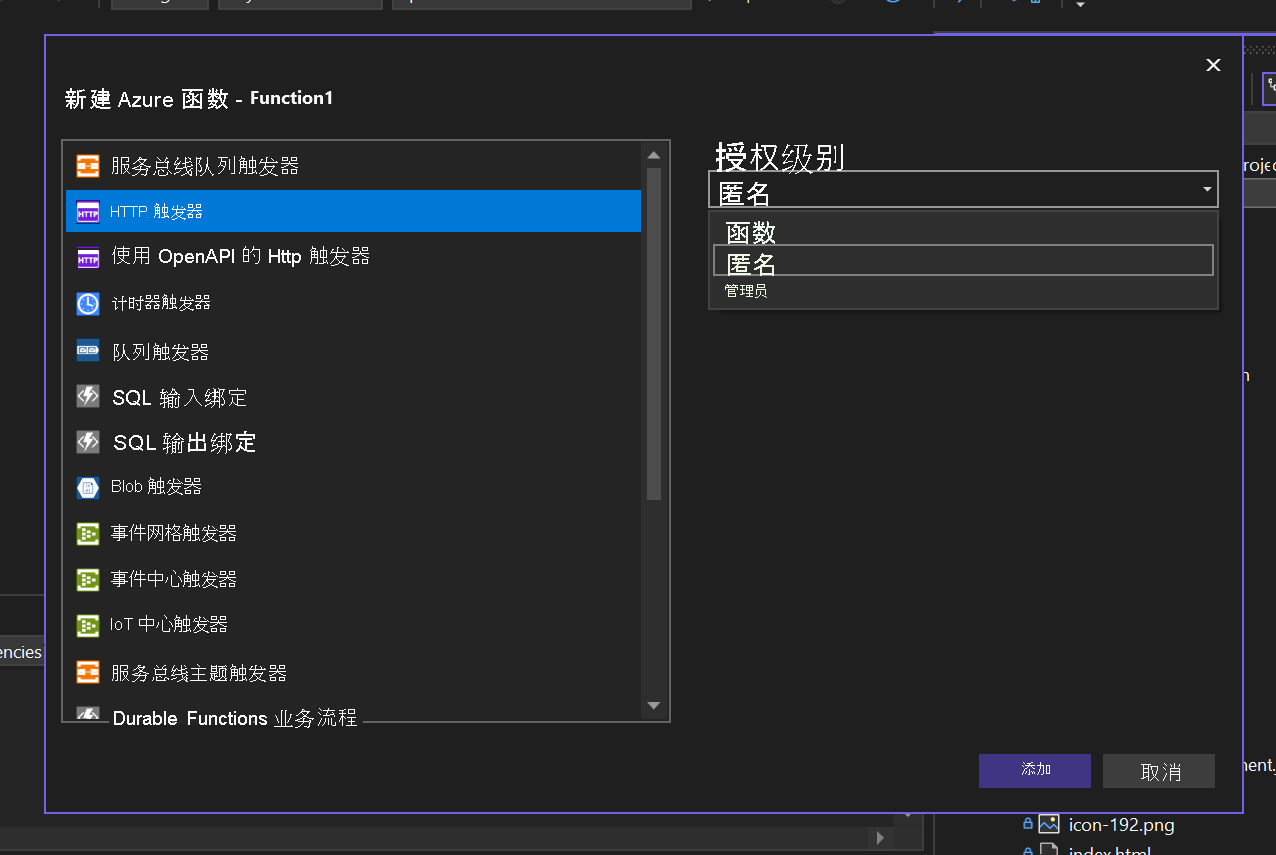This screenshot has height=855, width=1276.
Task: Close the 新建 Azure 函数 dialog
Action: pyautogui.click(x=1213, y=65)
